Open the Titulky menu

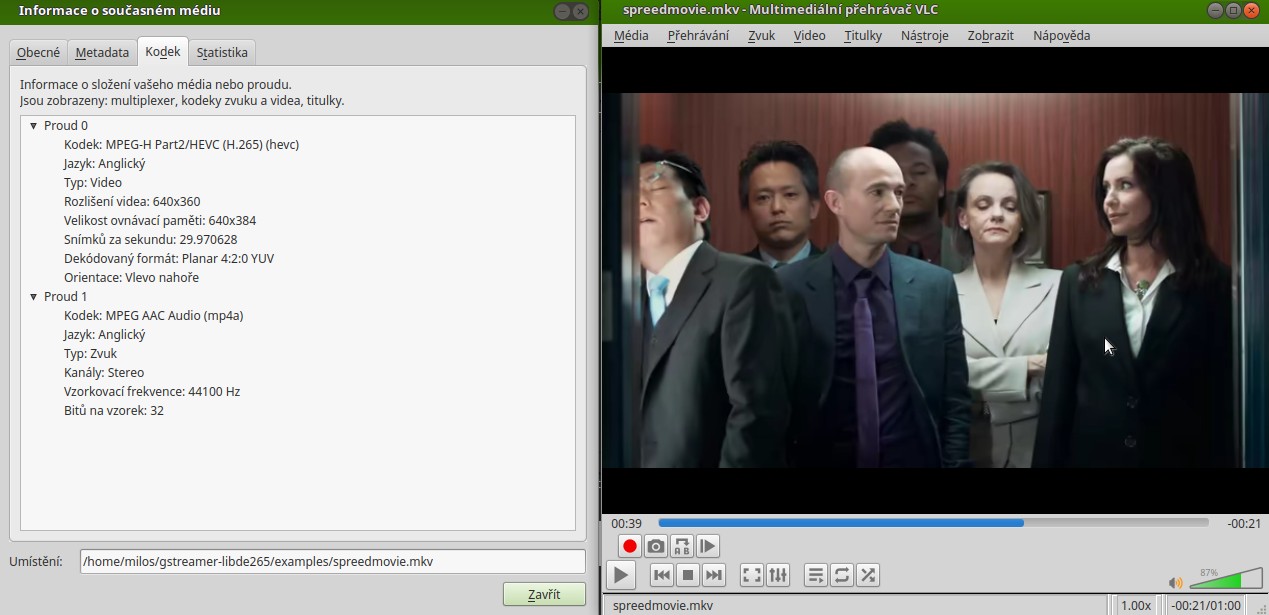863,35
